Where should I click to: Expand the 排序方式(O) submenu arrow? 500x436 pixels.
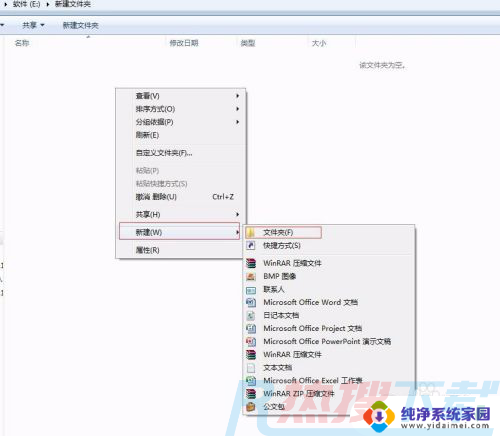click(237, 109)
